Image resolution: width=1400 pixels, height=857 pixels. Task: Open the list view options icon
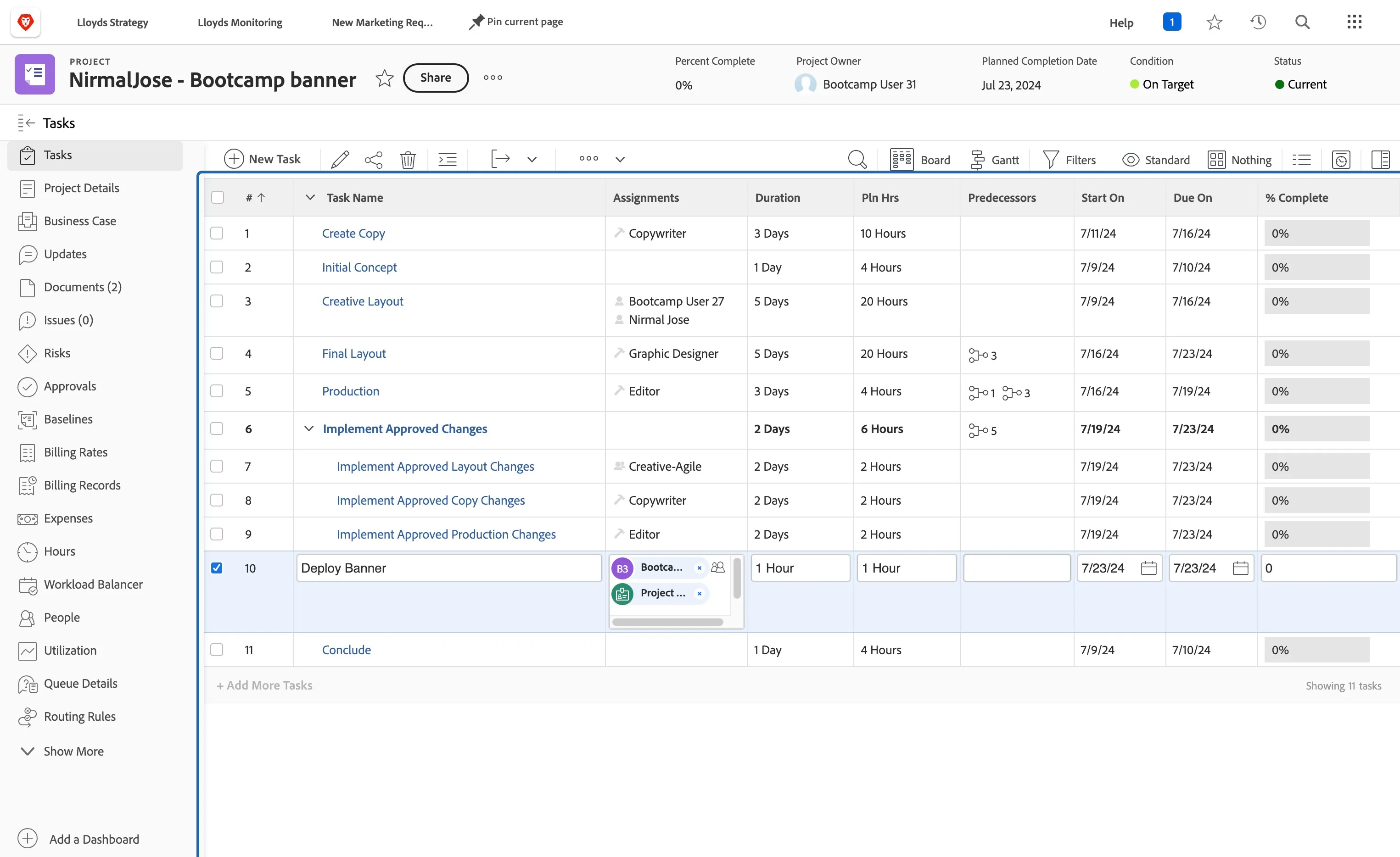[x=1301, y=160]
